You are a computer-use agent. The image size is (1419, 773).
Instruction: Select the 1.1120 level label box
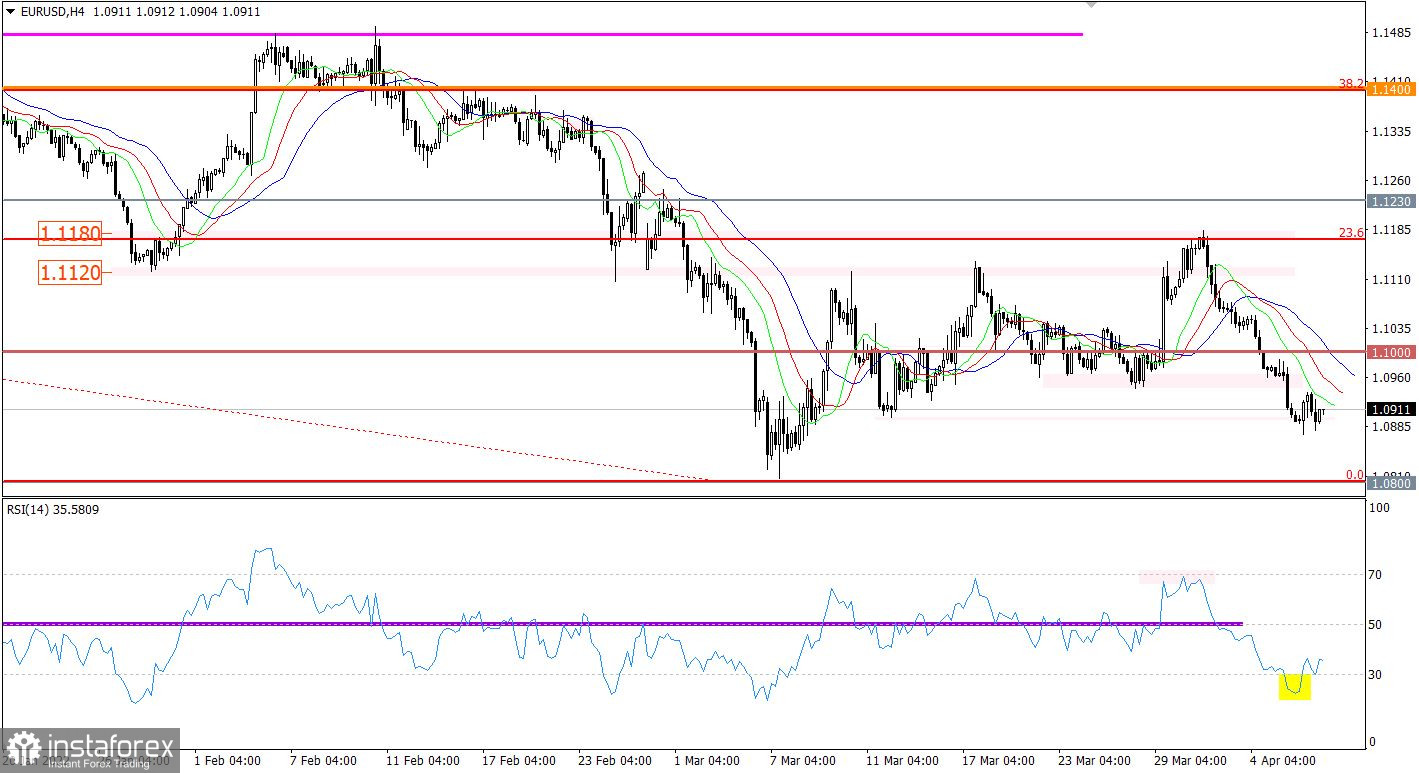pos(70,271)
